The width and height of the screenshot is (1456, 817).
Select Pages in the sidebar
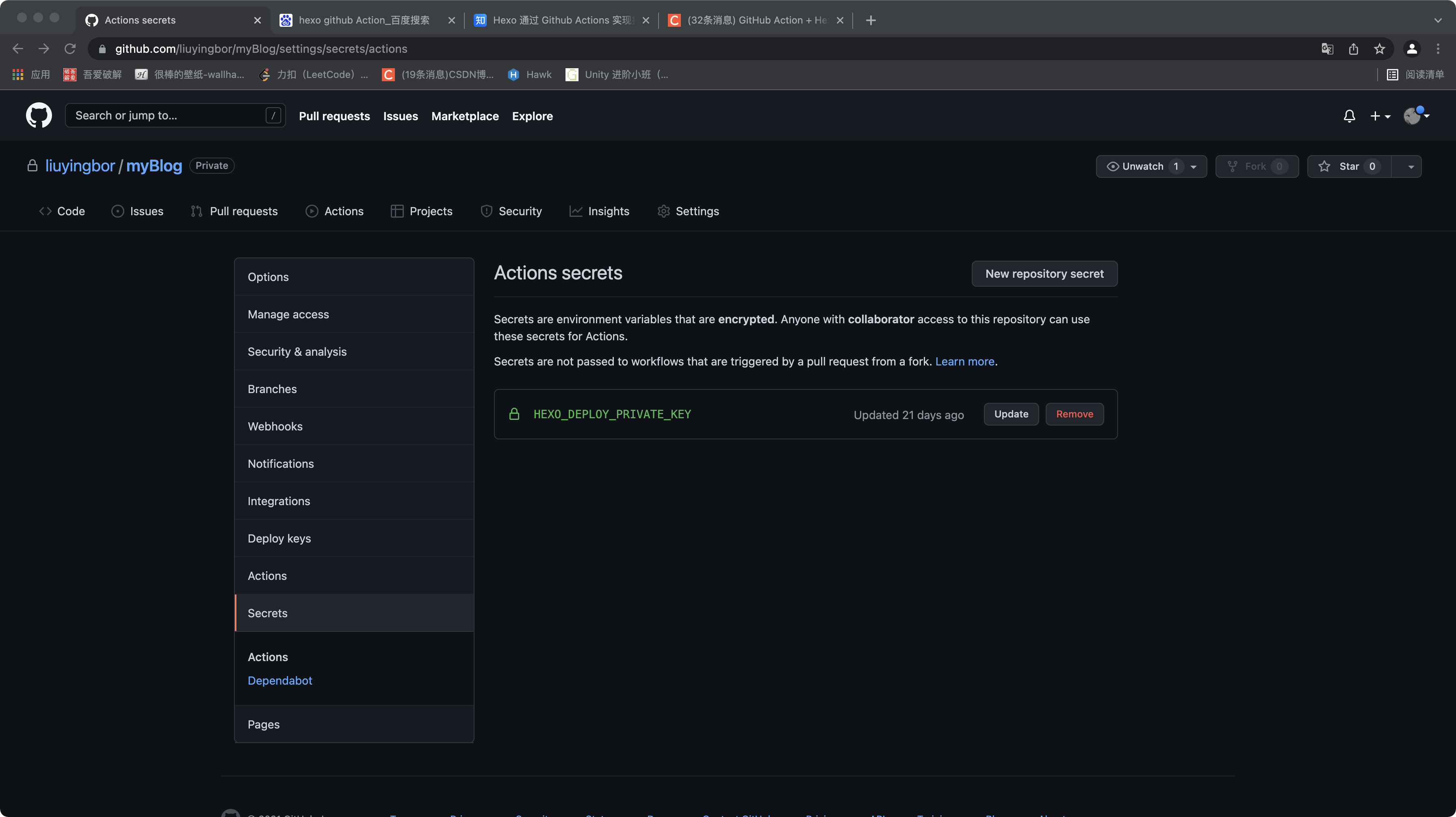(x=354, y=724)
